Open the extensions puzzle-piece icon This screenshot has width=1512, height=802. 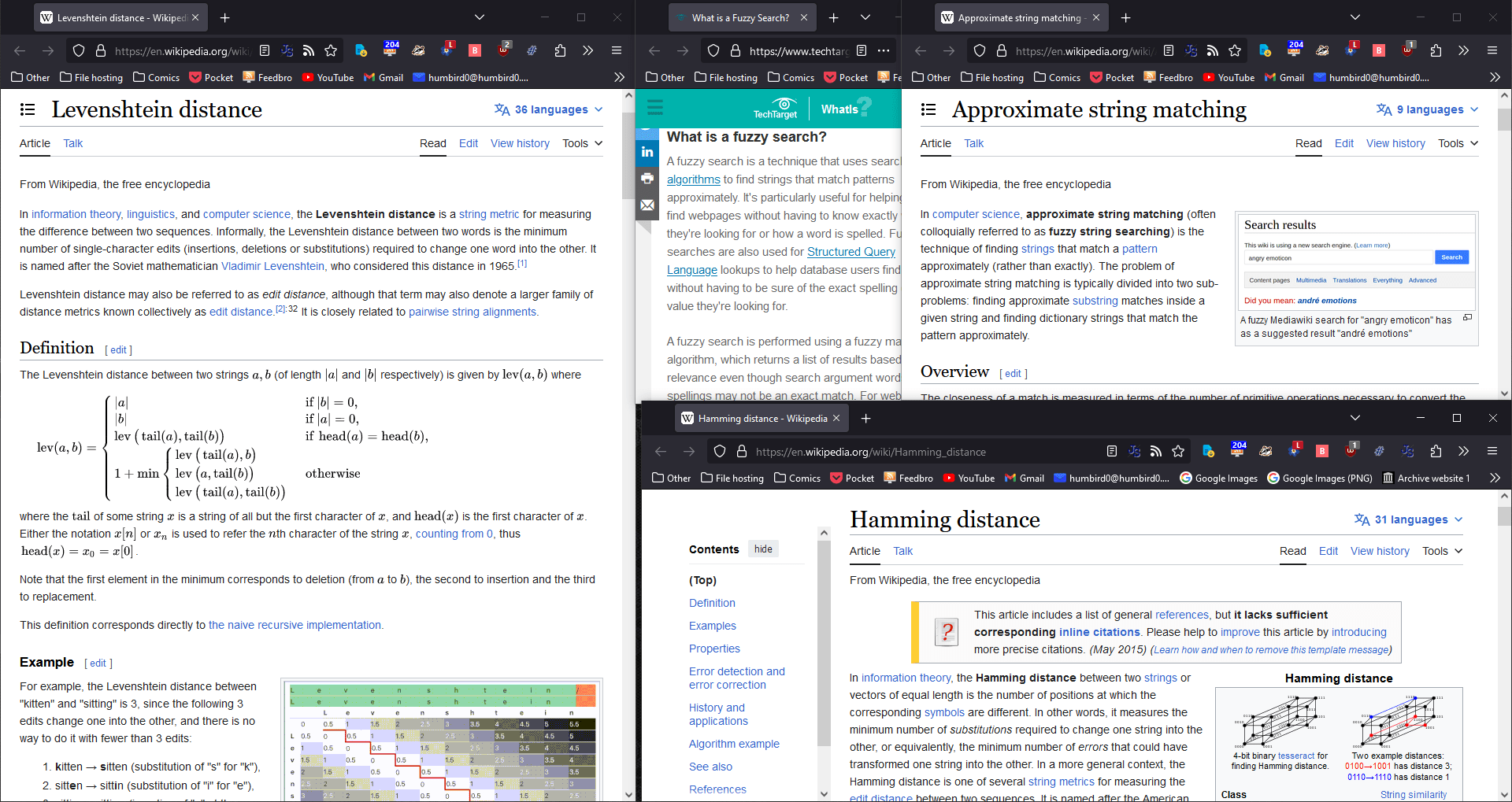click(x=560, y=50)
